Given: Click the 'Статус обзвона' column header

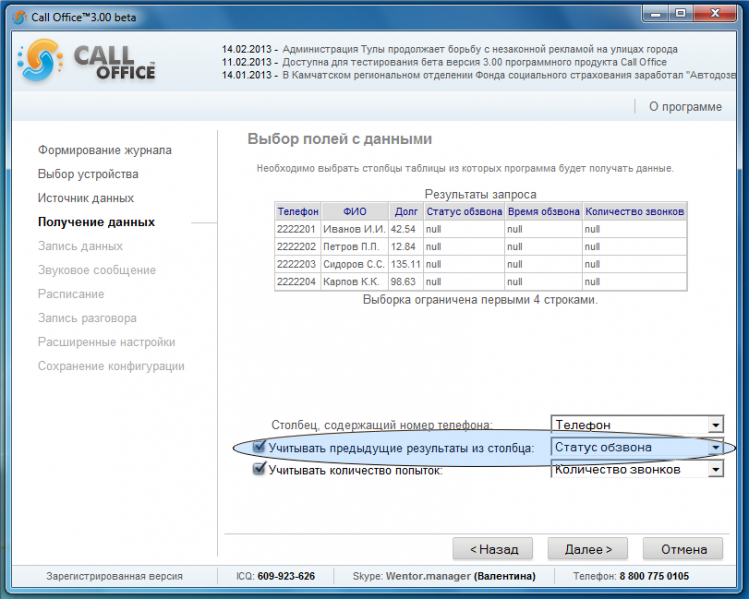Looking at the screenshot, I should pos(464,211).
